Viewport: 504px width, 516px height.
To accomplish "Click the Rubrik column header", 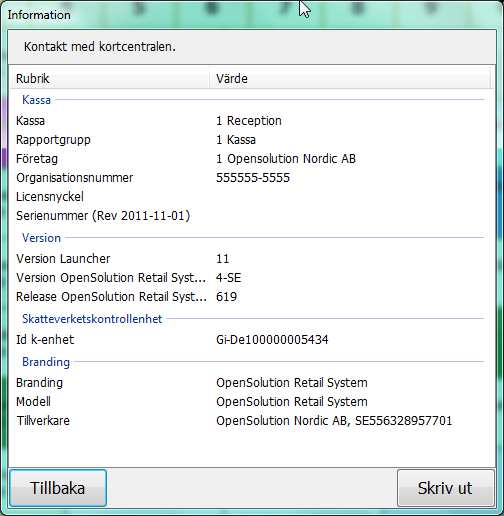I will (x=109, y=79).
